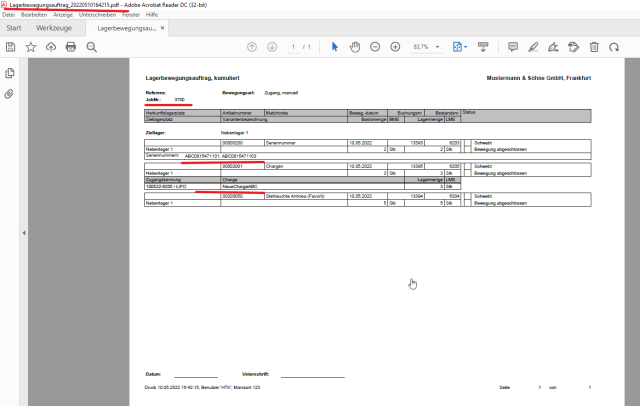Click the star bookmark icon

point(30,47)
